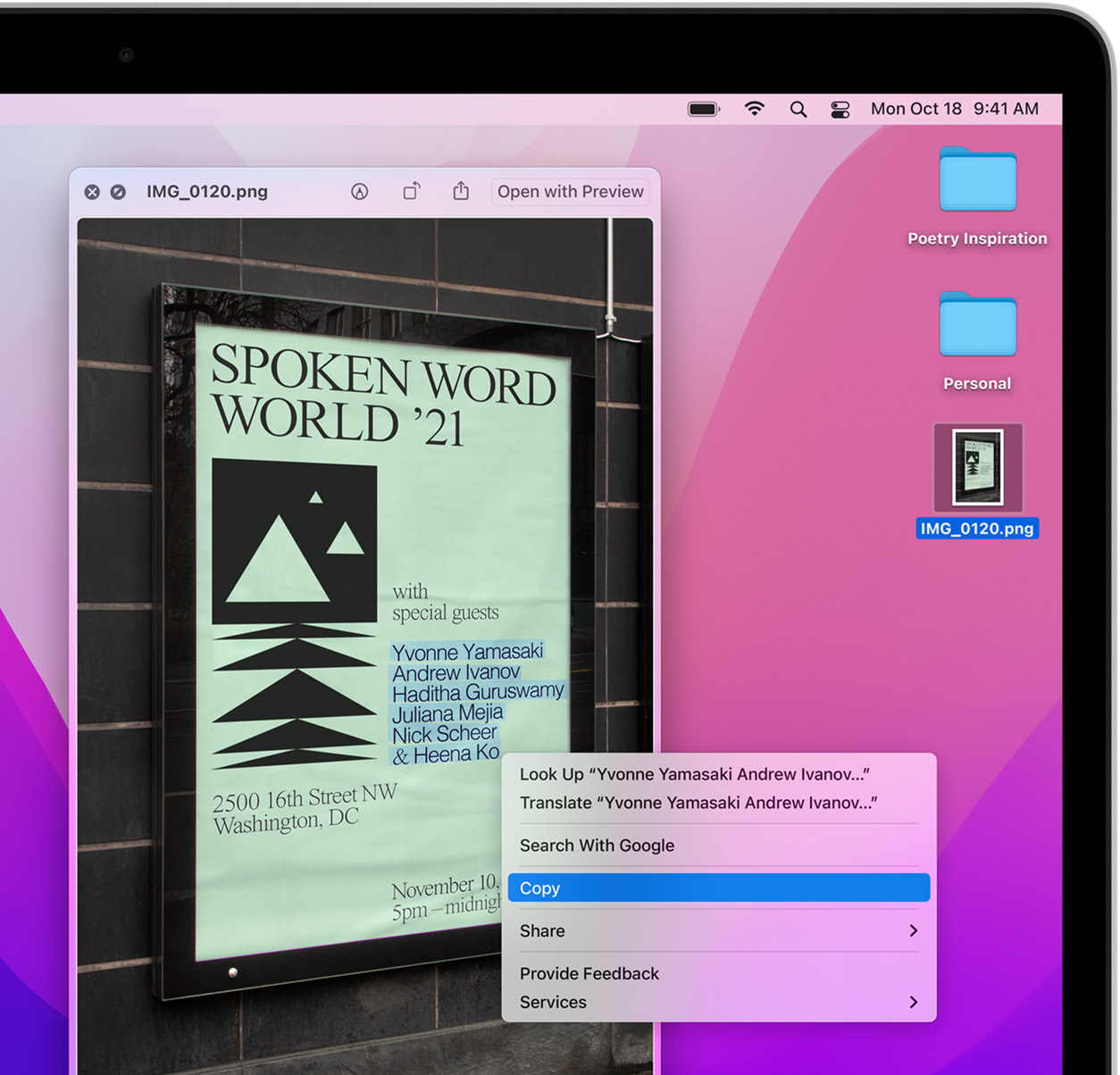This screenshot has width=1120, height=1075.
Task: Choose Copy from the context menu
Action: click(719, 887)
